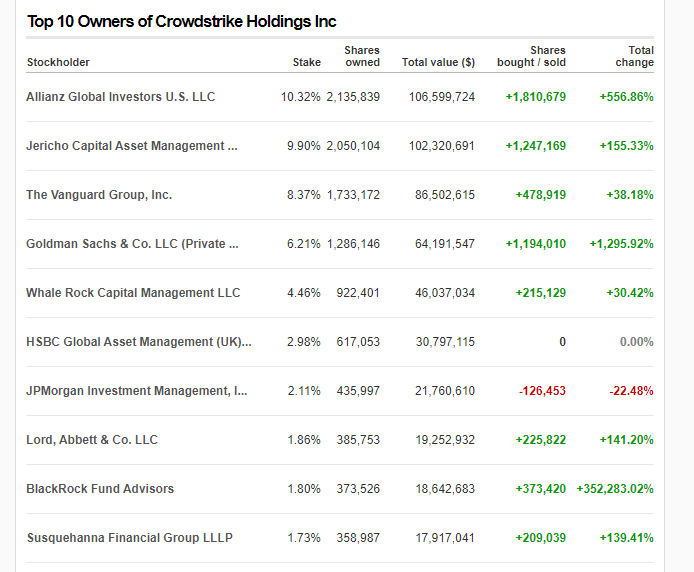Select HSBC Global Asset Management (UK) stockholder
The width and height of the screenshot is (694, 572).
139,342
